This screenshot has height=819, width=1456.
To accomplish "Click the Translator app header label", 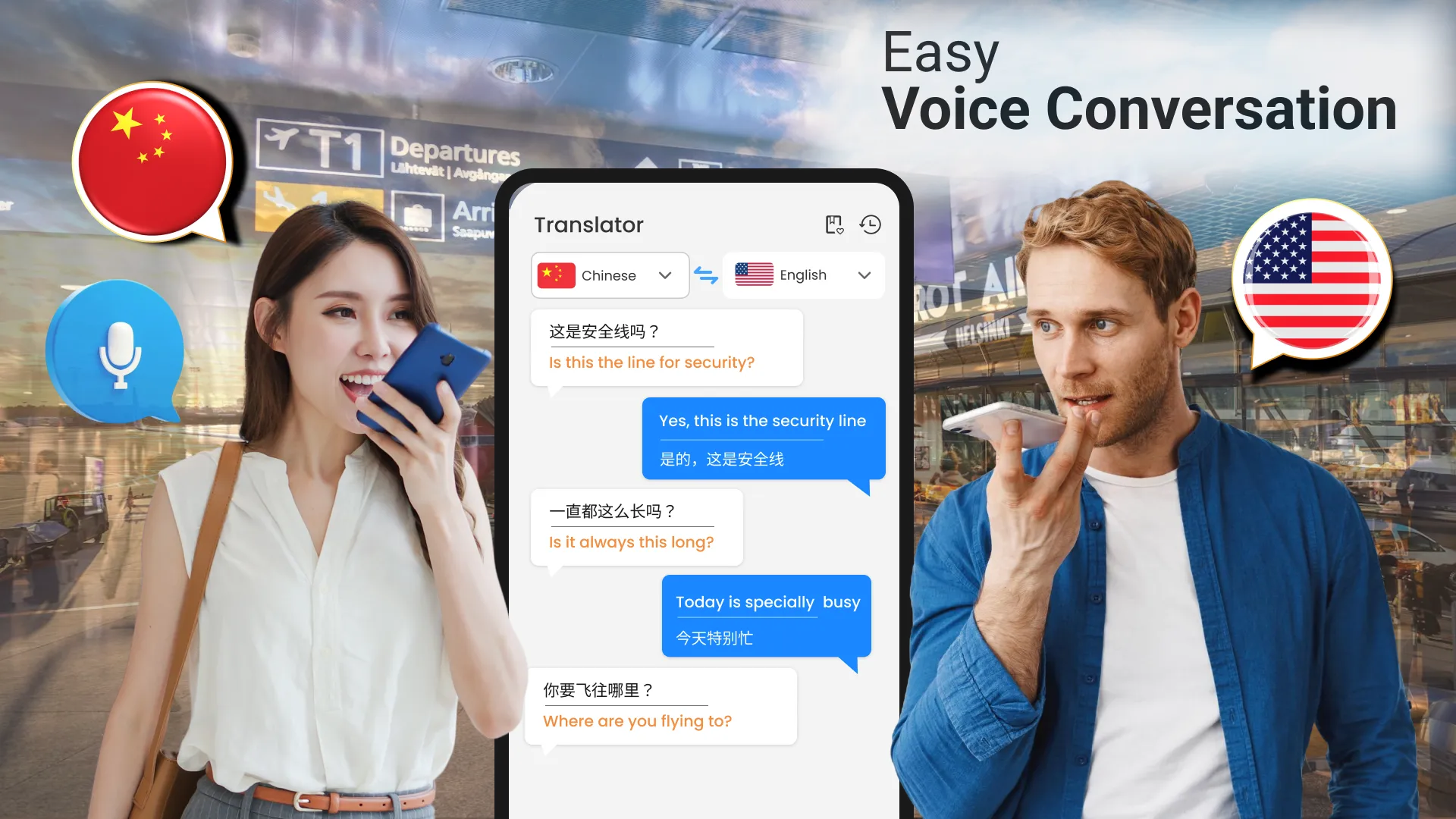I will point(589,224).
